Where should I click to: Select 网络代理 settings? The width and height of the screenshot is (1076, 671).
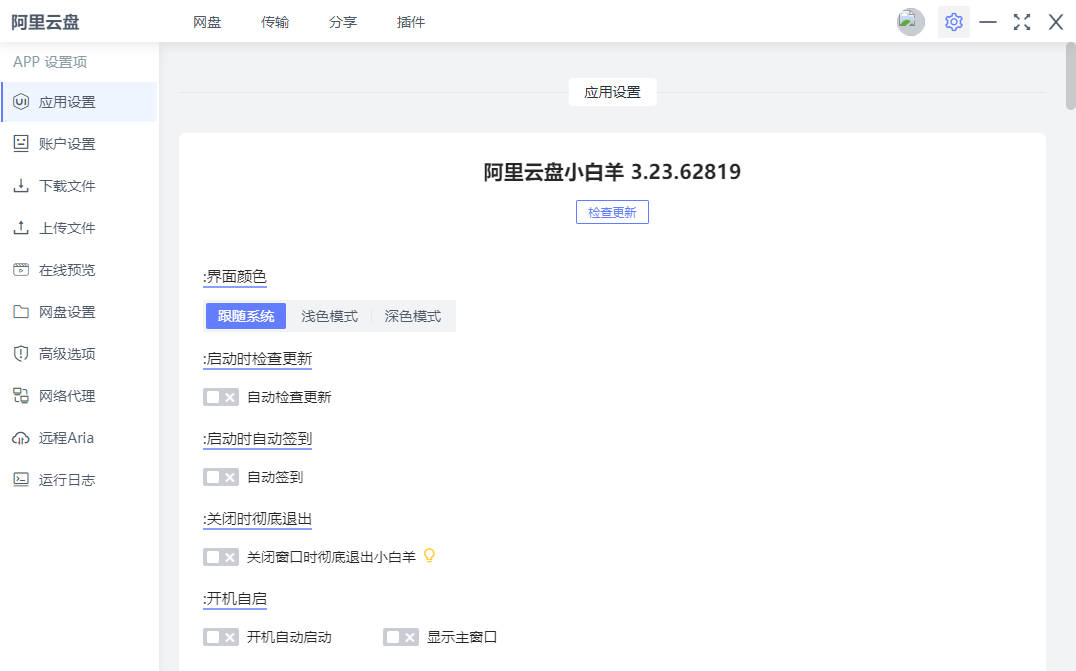click(66, 395)
